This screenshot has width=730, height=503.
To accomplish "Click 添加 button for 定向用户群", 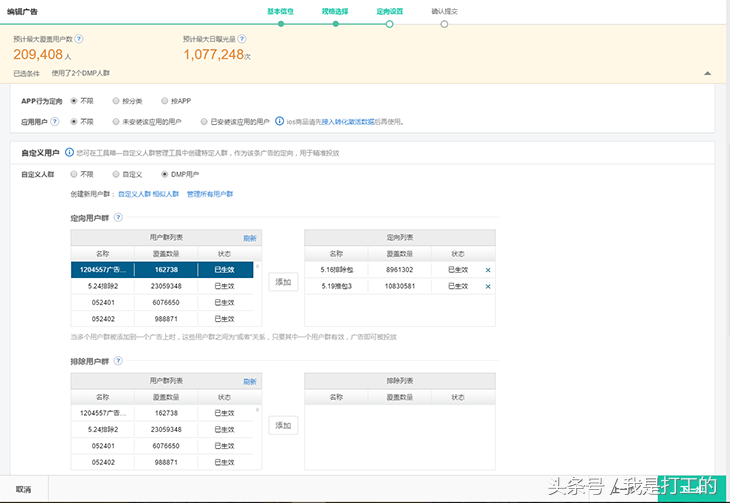I will tap(283, 282).
